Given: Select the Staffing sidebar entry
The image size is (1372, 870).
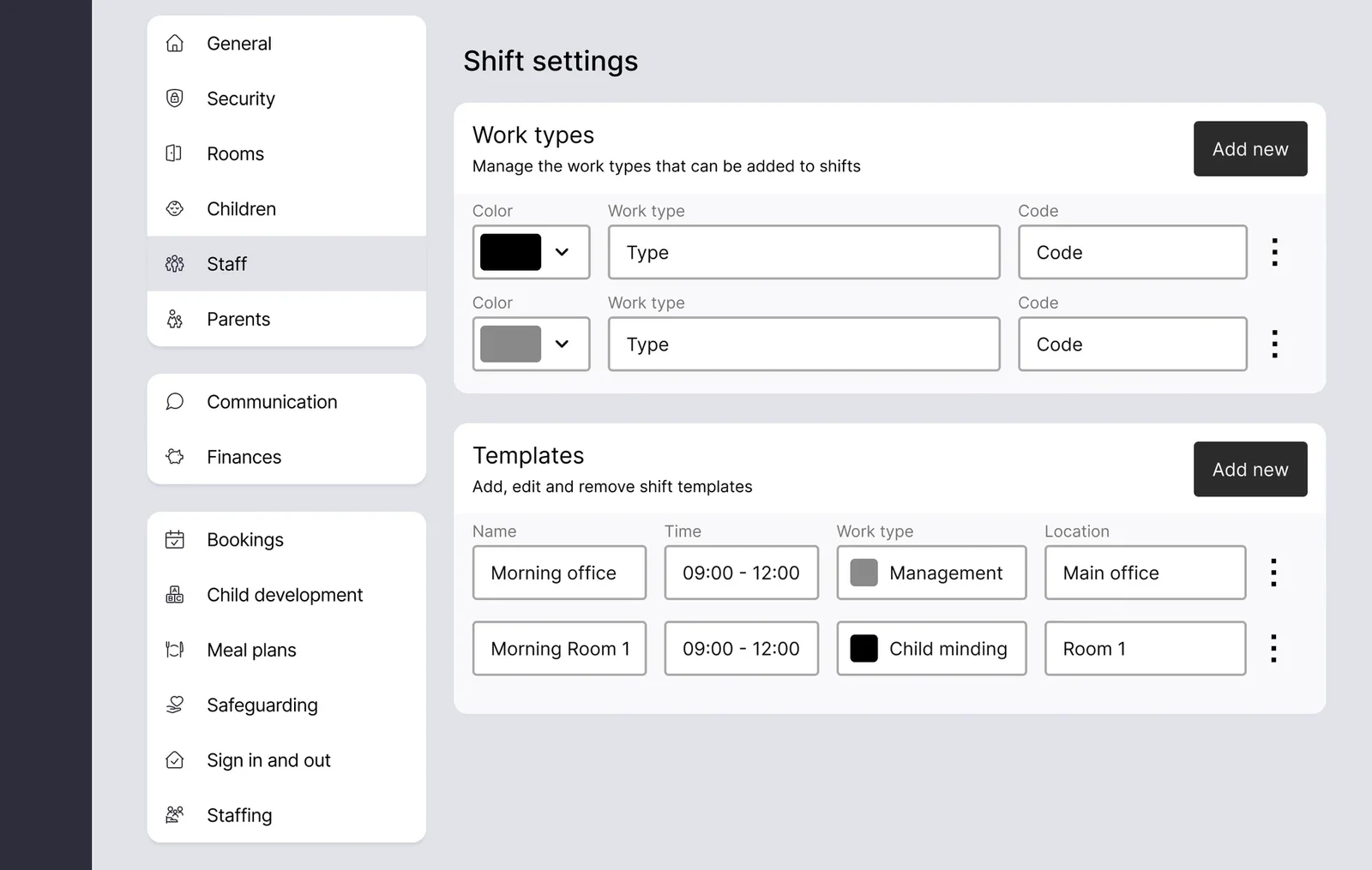Looking at the screenshot, I should tap(239, 815).
